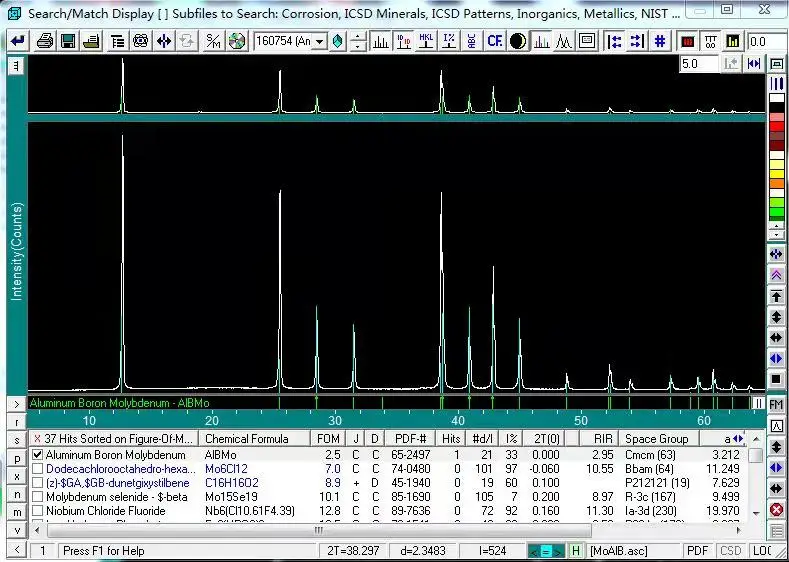Click the HKL indices toolbar icon
This screenshot has width=789, height=562.
[x=426, y=41]
